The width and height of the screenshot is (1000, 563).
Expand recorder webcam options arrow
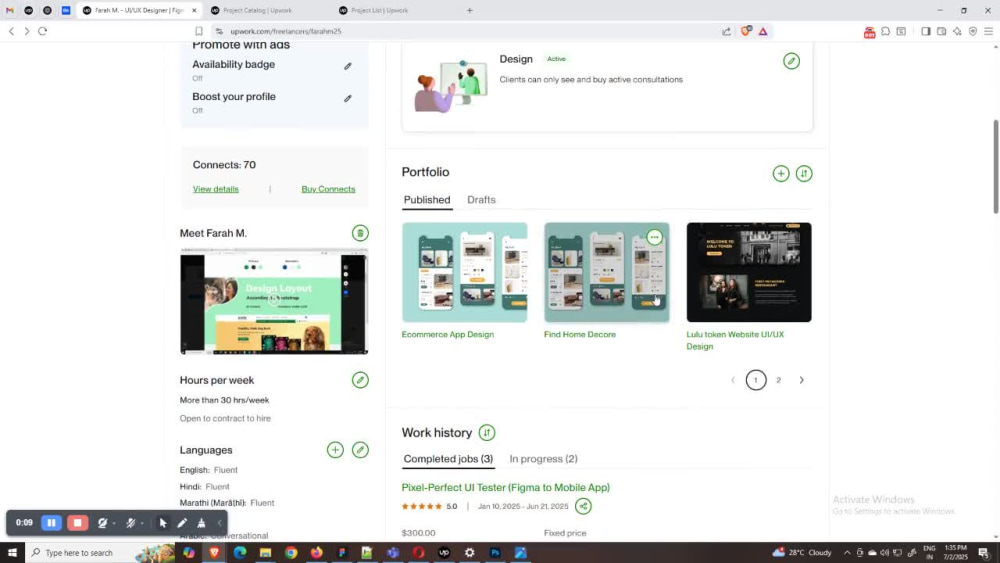114,523
